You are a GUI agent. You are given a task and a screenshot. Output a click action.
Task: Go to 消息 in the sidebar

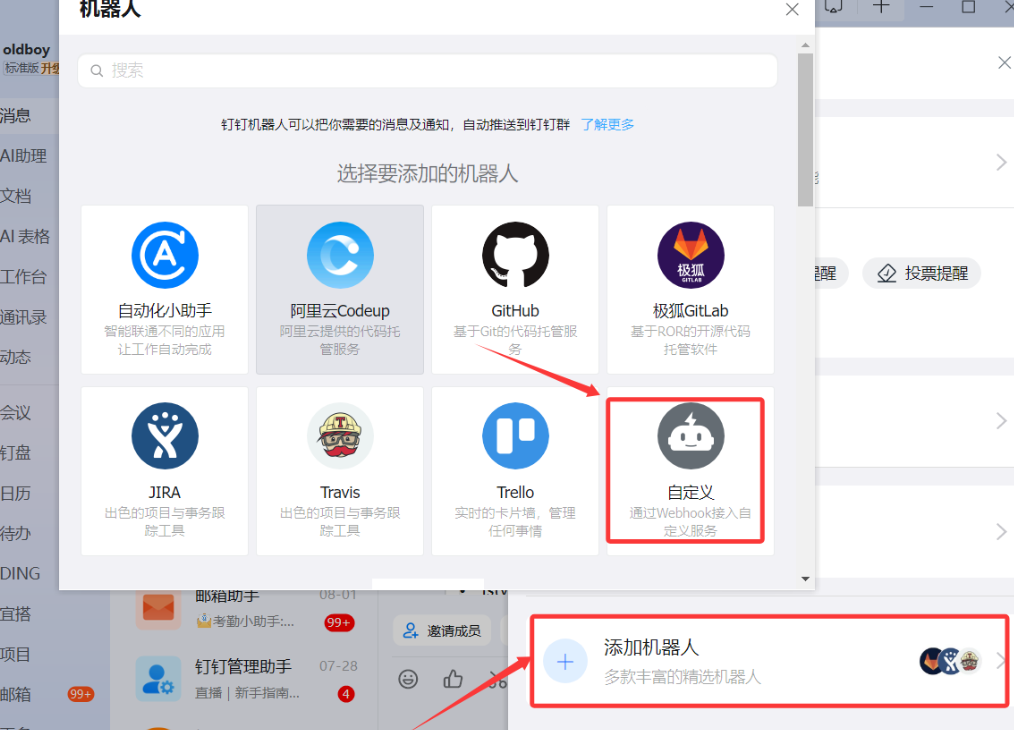click(16, 116)
